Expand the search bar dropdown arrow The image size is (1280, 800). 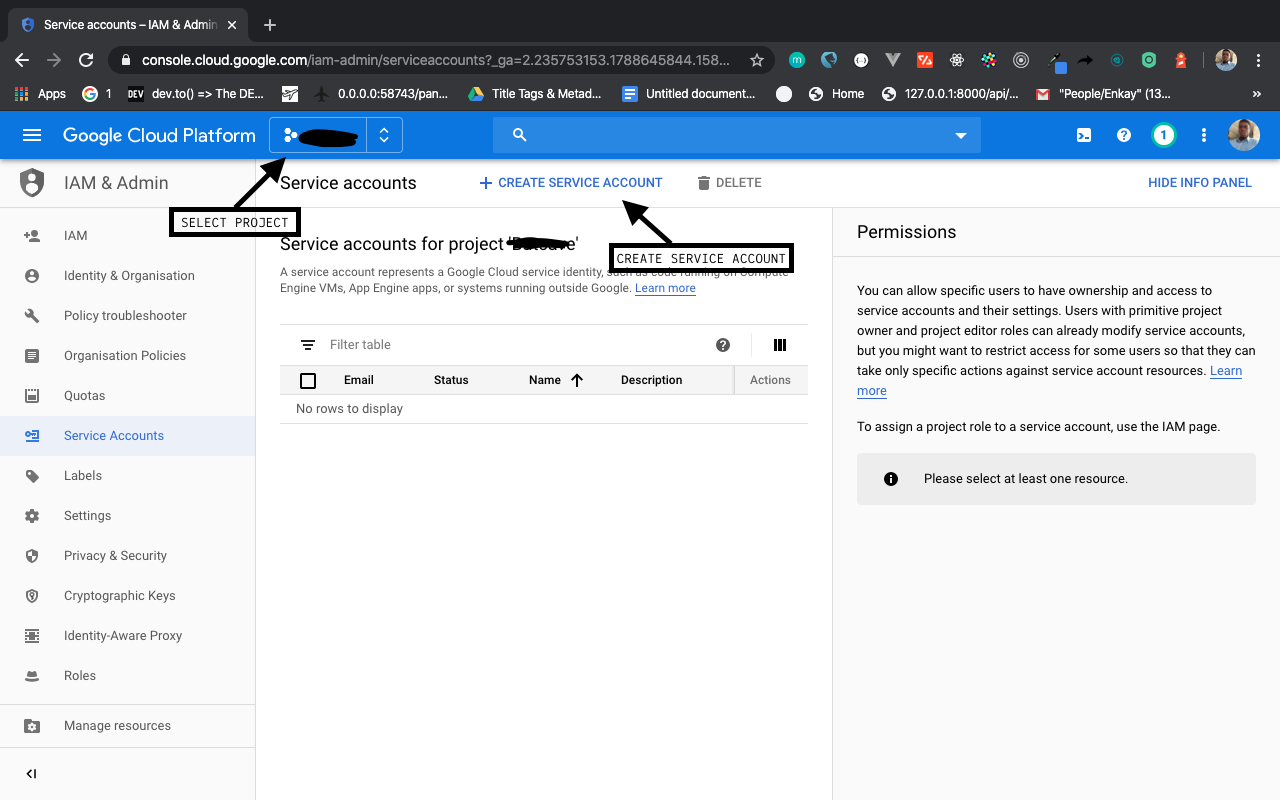click(x=960, y=134)
